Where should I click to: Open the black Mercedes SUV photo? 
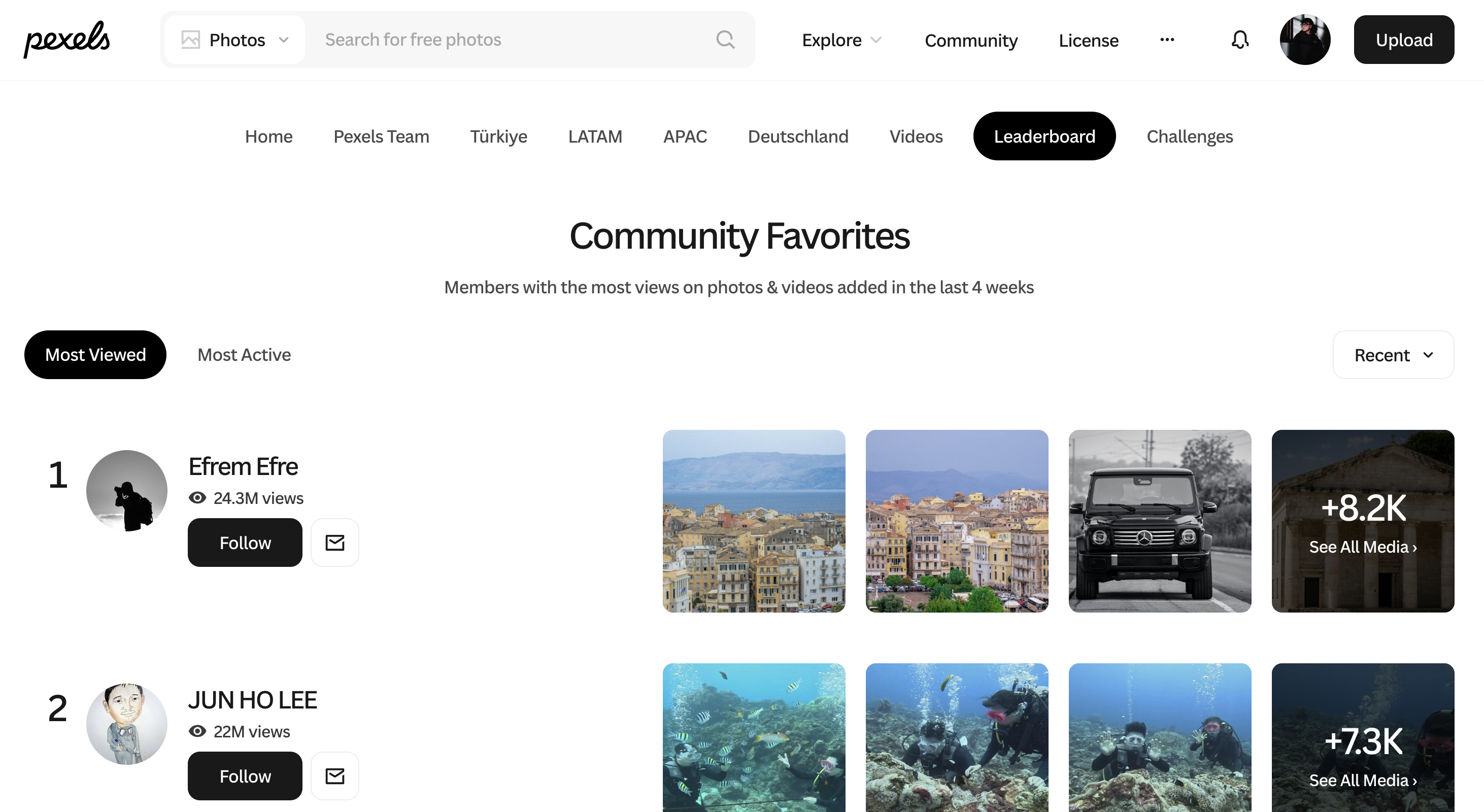[1159, 521]
